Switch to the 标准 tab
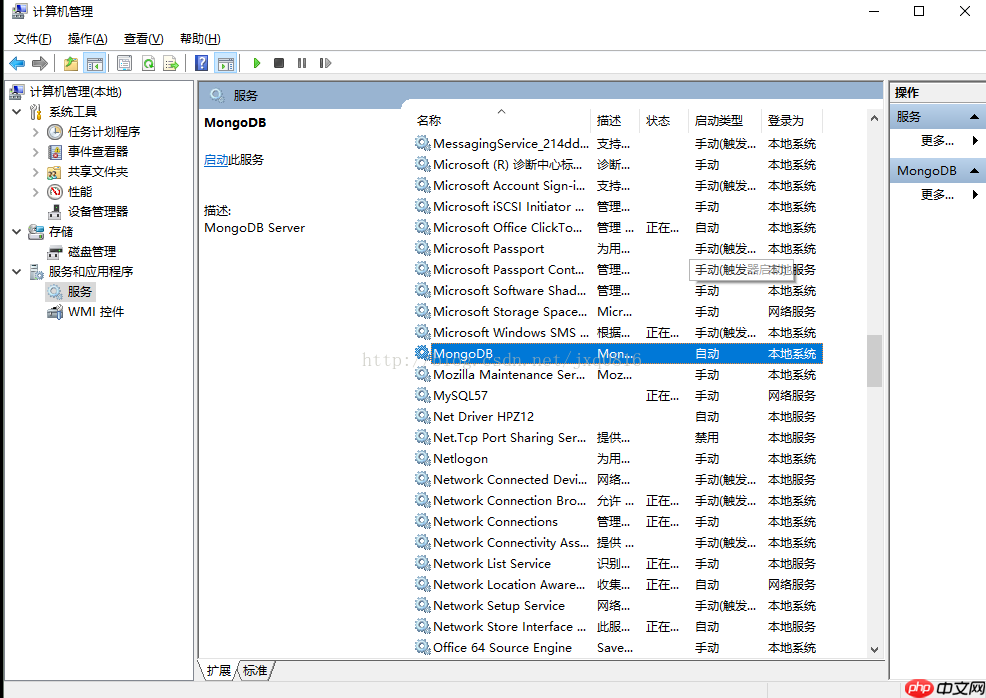This screenshot has height=698, width=986. [x=255, y=671]
